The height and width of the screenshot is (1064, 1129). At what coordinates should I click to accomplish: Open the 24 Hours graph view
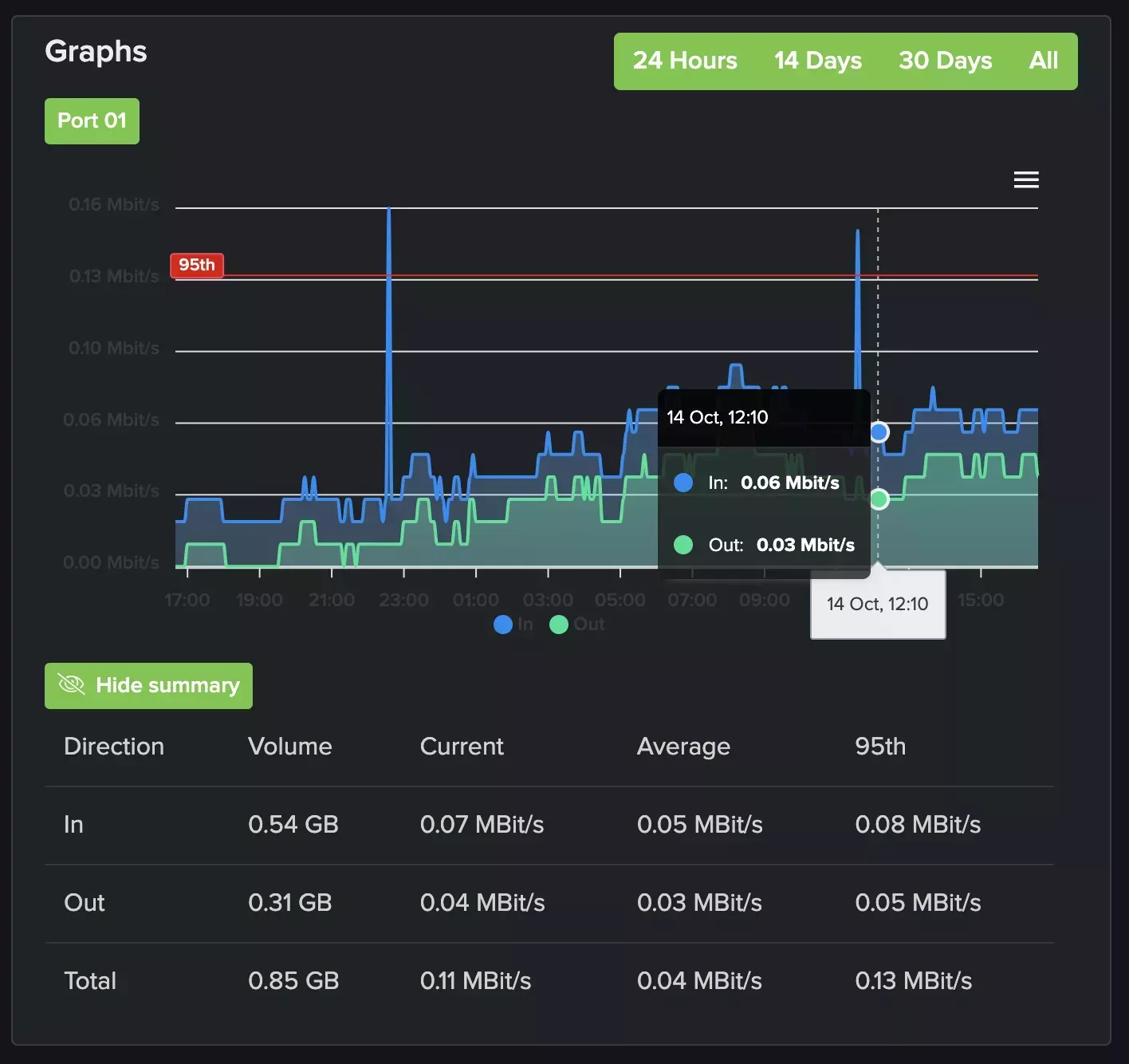coord(684,61)
